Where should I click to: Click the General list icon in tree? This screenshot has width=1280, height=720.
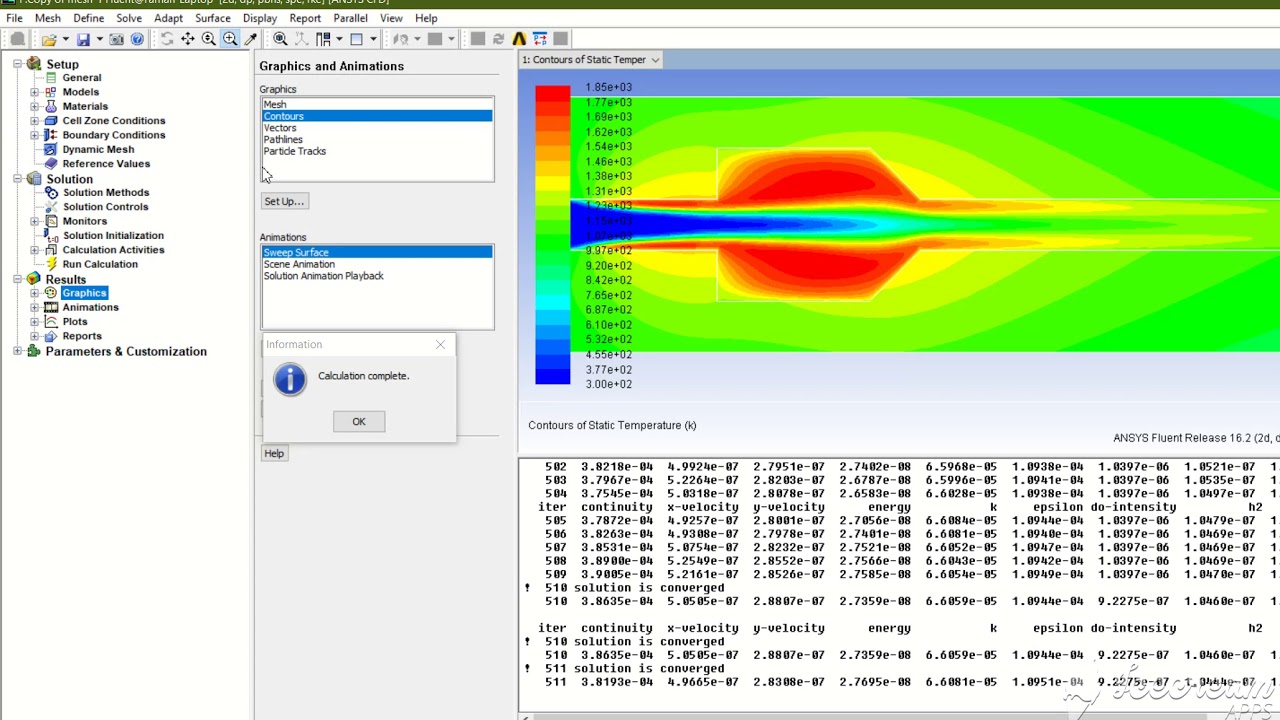pyautogui.click(x=50, y=77)
